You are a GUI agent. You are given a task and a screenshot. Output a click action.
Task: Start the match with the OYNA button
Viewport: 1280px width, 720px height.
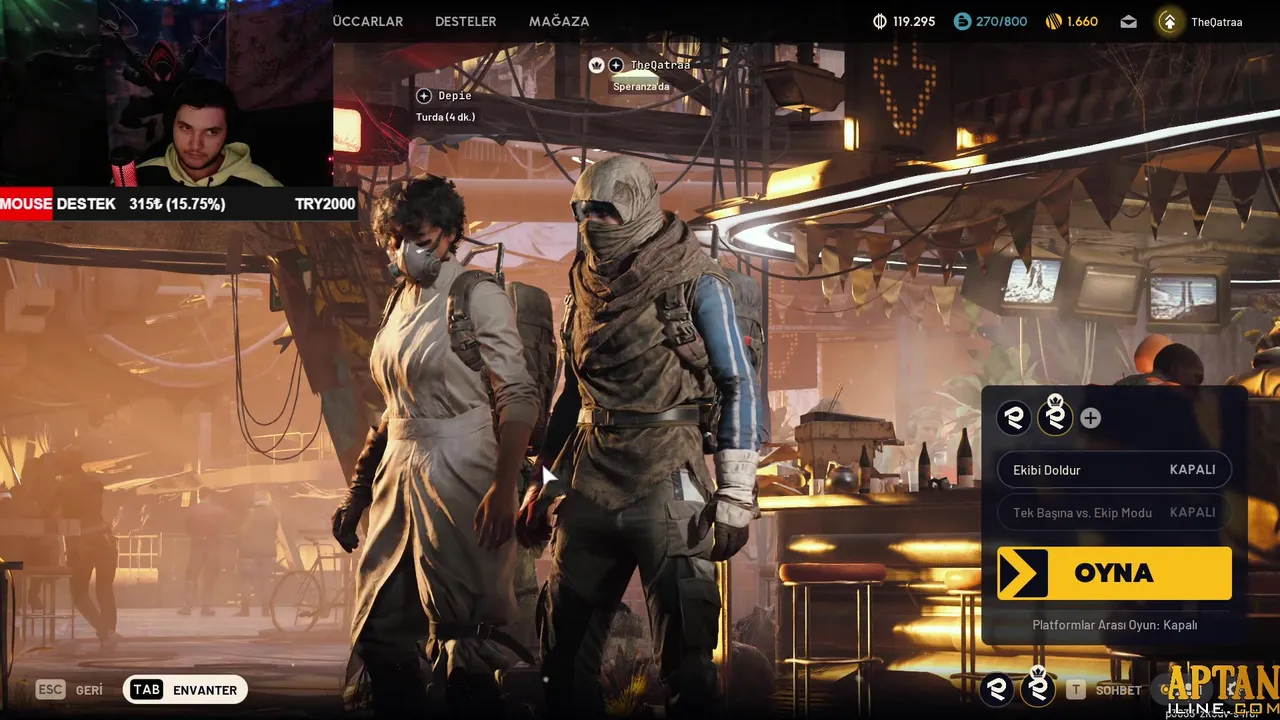(x=1114, y=573)
